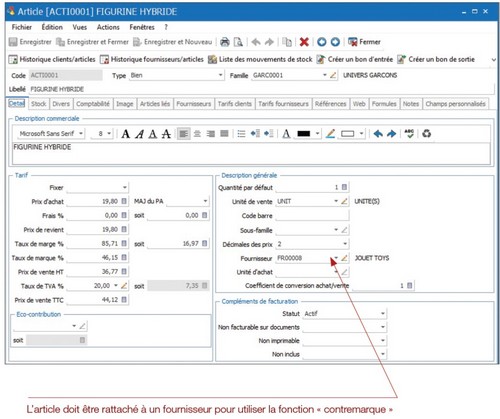Click the Libellé text field

(x=261, y=89)
